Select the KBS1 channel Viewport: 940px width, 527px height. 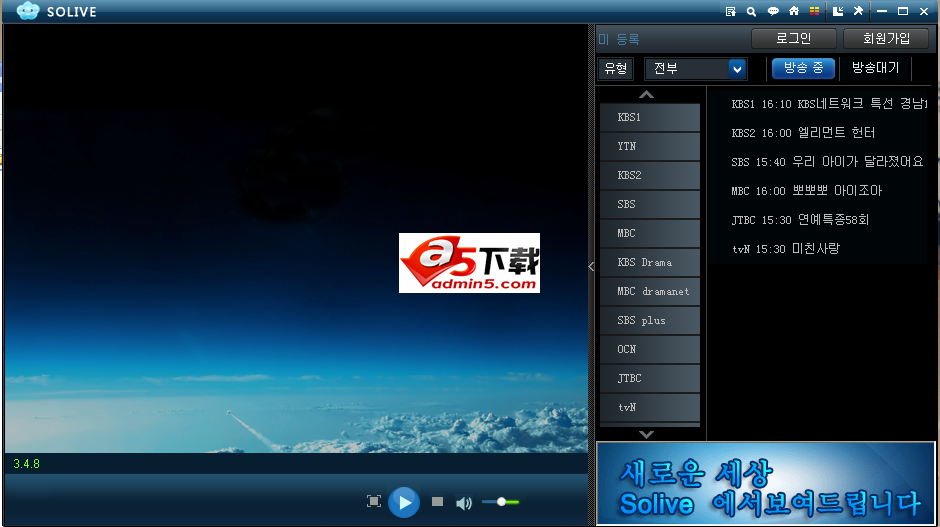point(650,117)
